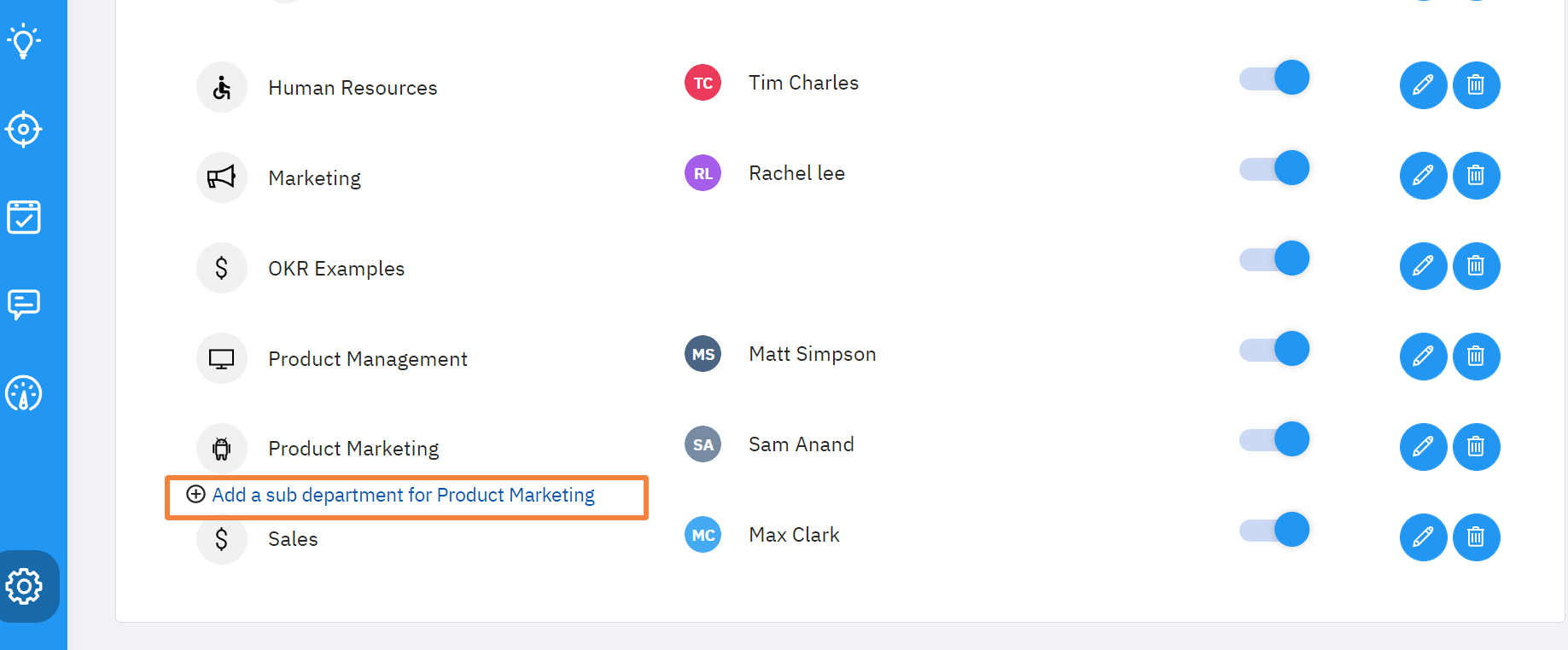Turn off the Product Management toggle

(1274, 350)
